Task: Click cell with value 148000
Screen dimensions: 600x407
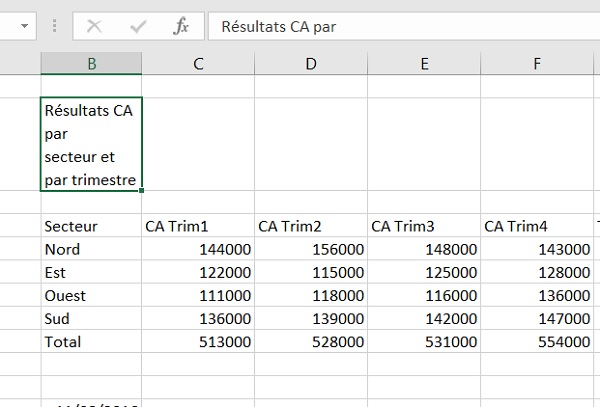Action: coord(424,249)
